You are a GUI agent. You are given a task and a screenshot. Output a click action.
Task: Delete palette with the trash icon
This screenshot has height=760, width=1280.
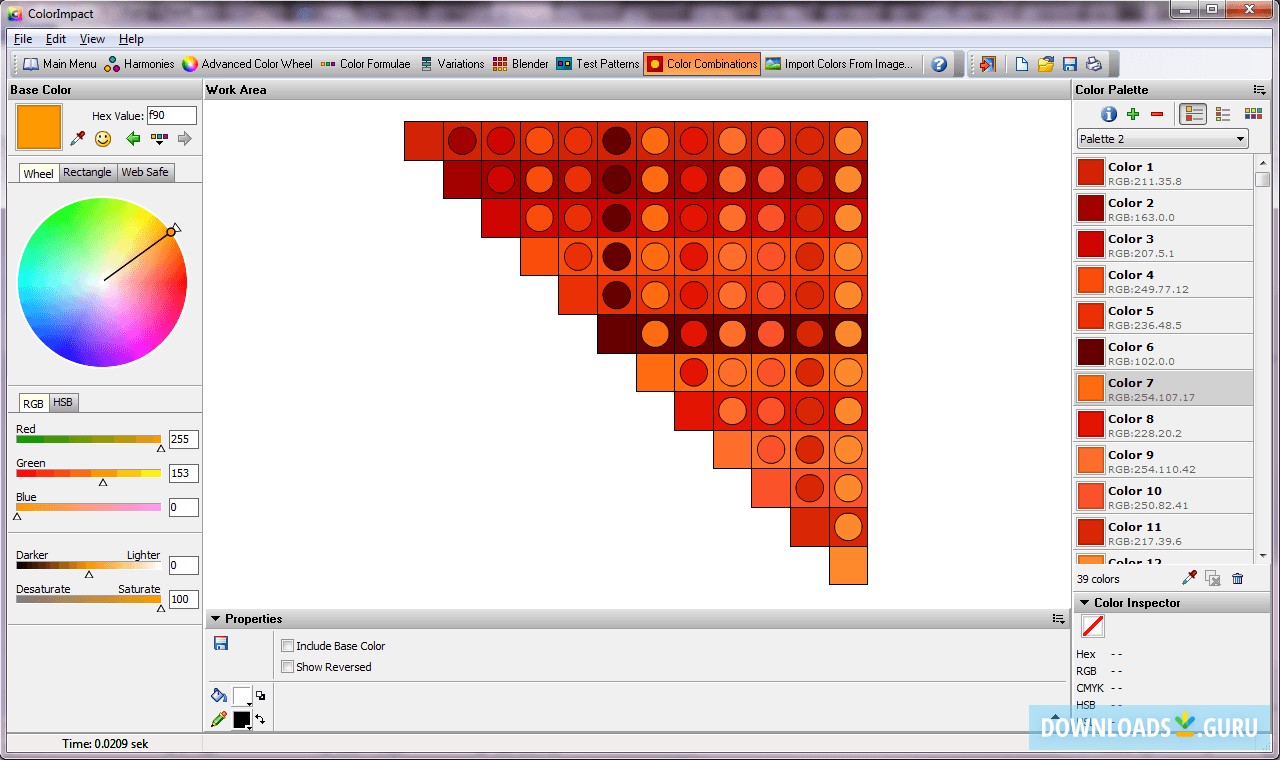pos(1238,578)
